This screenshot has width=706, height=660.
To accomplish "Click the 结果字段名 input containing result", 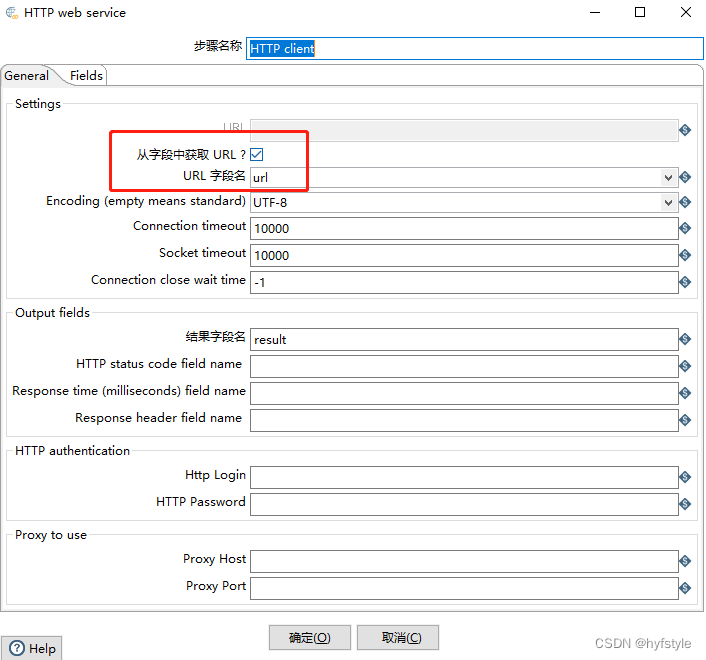I will click(x=464, y=339).
